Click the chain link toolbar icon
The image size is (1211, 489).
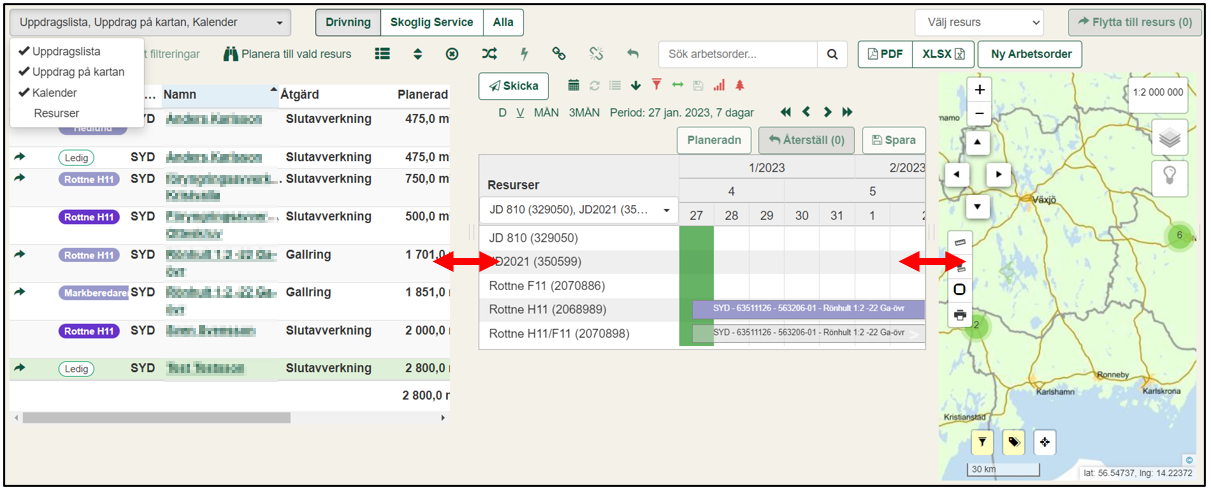coord(559,54)
